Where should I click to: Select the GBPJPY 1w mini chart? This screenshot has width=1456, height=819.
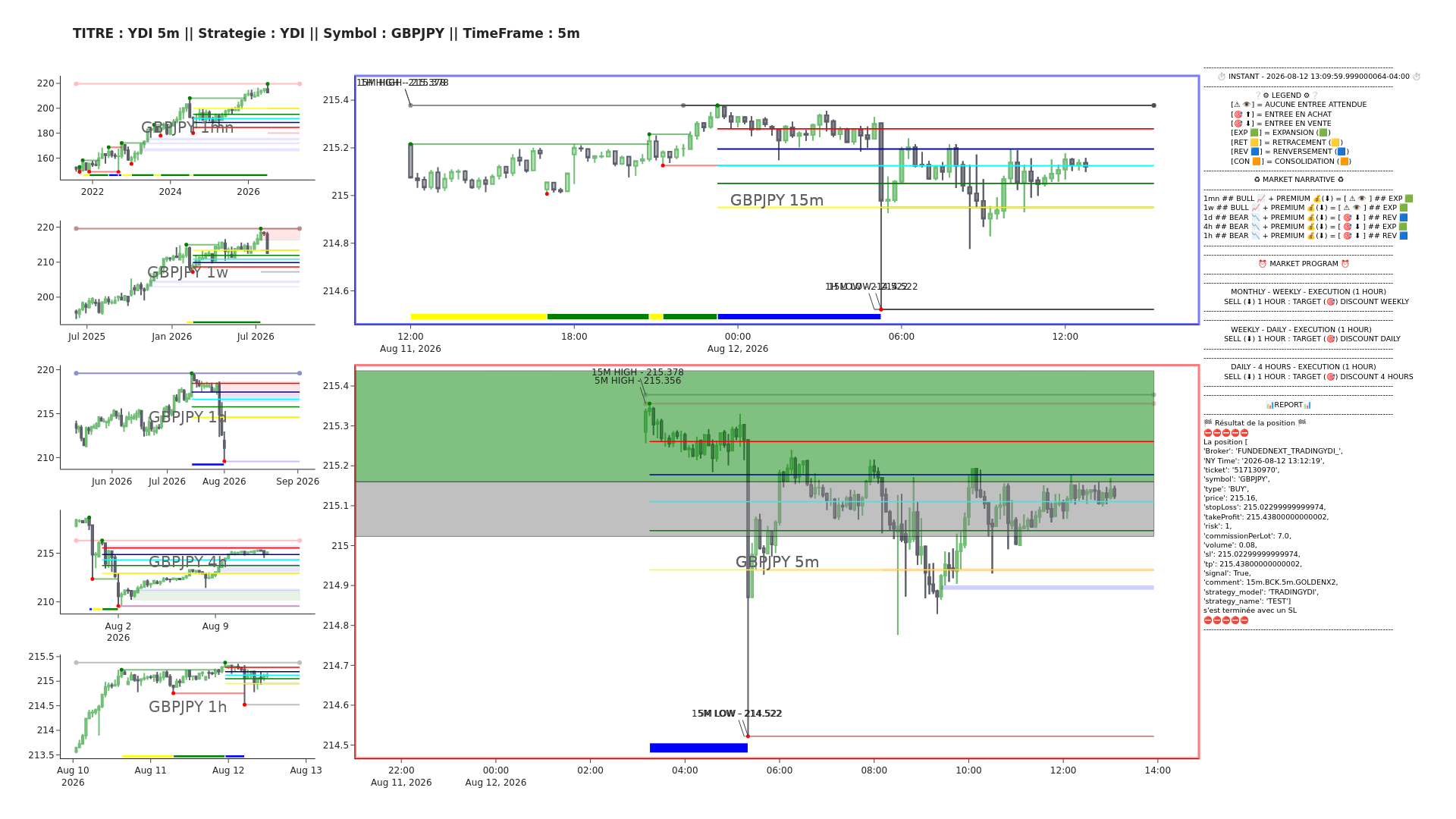187,272
